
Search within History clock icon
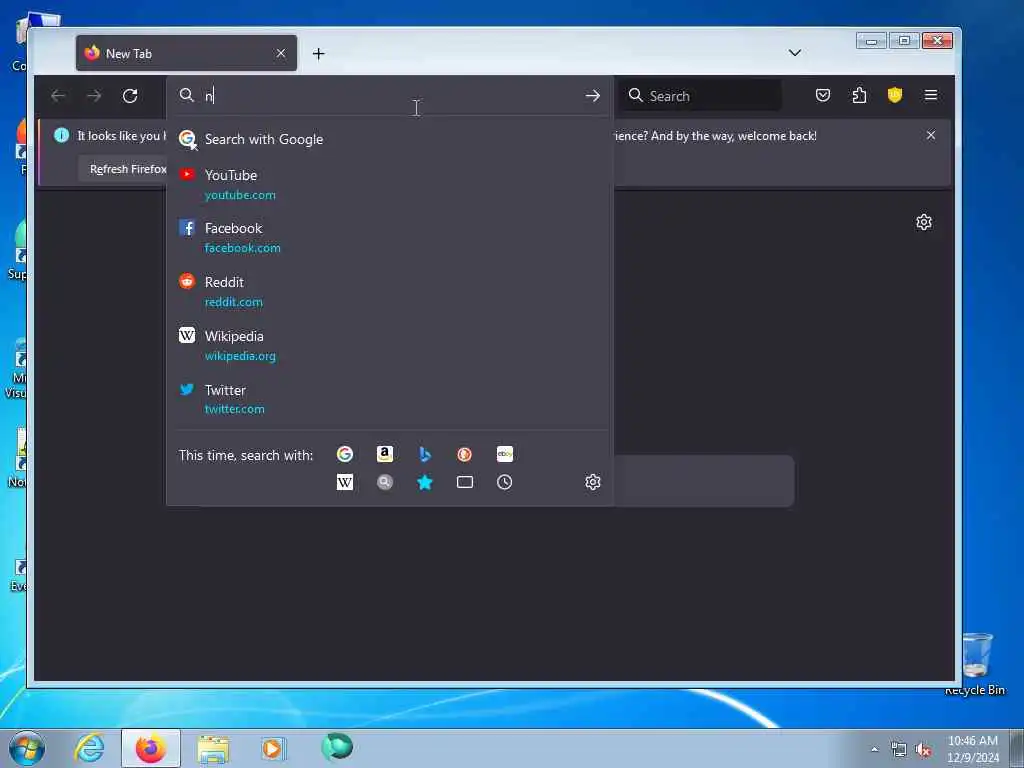pos(505,482)
